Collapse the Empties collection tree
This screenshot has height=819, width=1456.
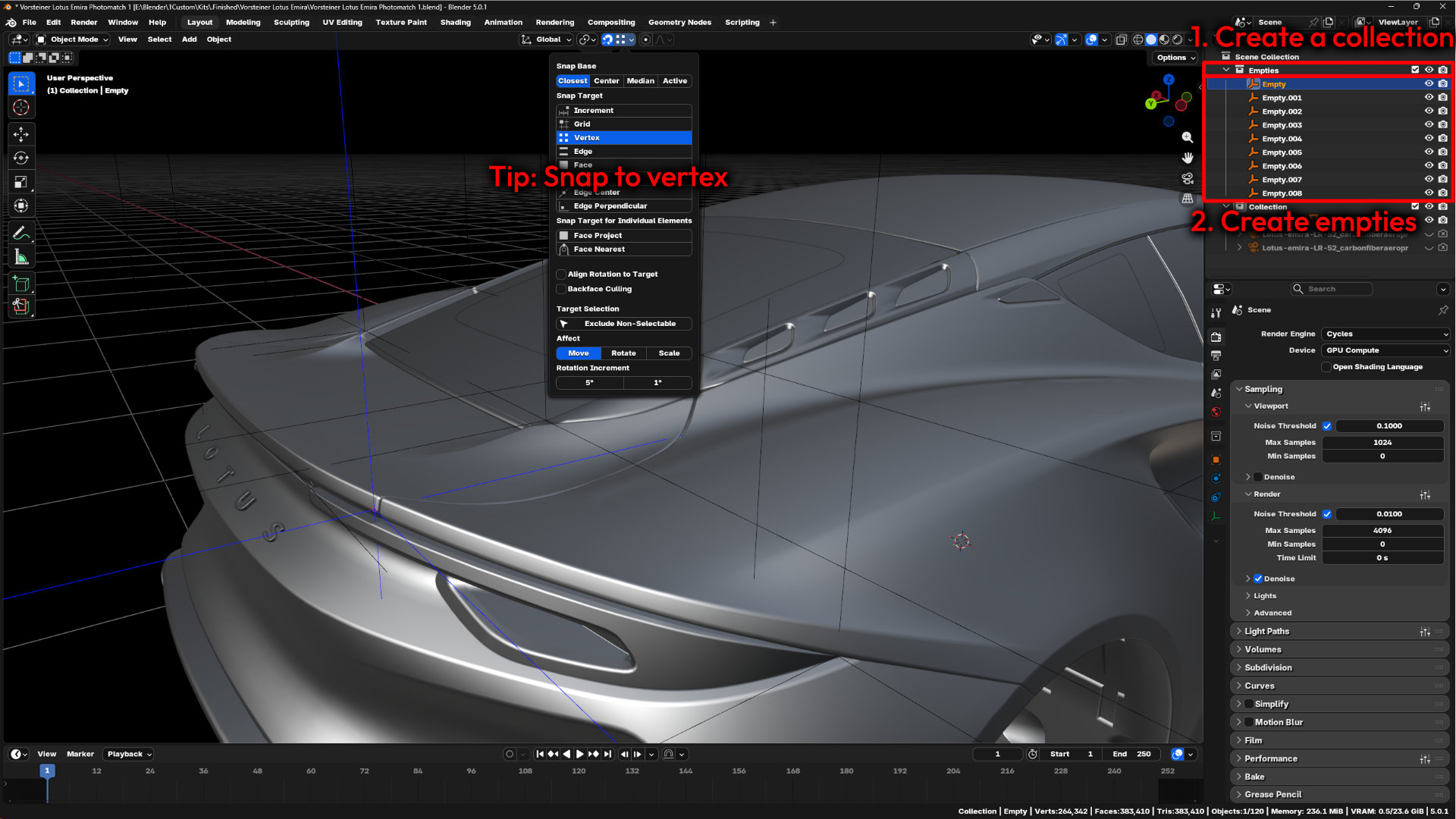1226,70
